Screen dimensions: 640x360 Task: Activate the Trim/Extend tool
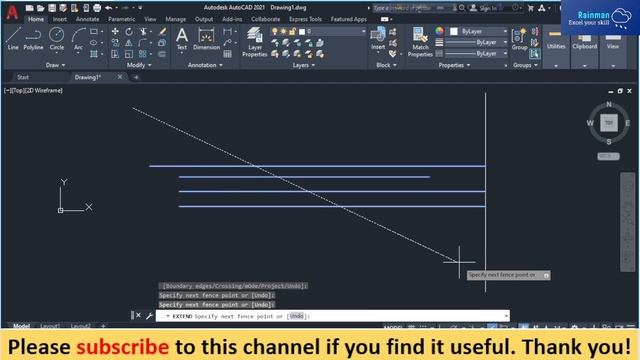(143, 31)
